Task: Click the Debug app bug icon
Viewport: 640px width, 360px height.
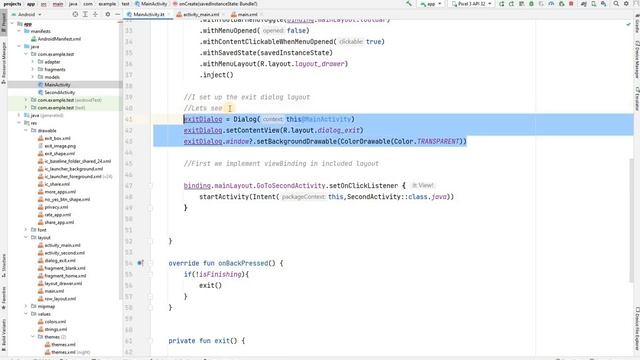Action: (x=531, y=4)
